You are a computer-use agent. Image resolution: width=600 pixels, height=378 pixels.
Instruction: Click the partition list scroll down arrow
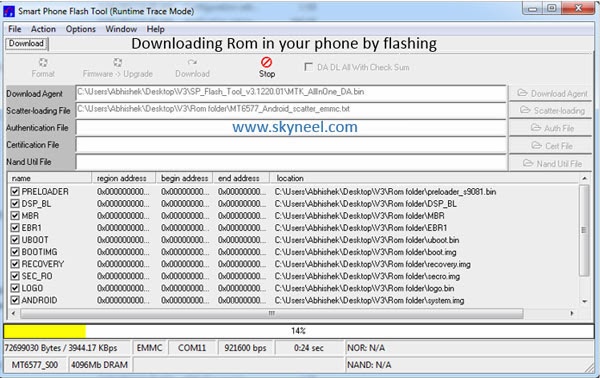[x=584, y=301]
